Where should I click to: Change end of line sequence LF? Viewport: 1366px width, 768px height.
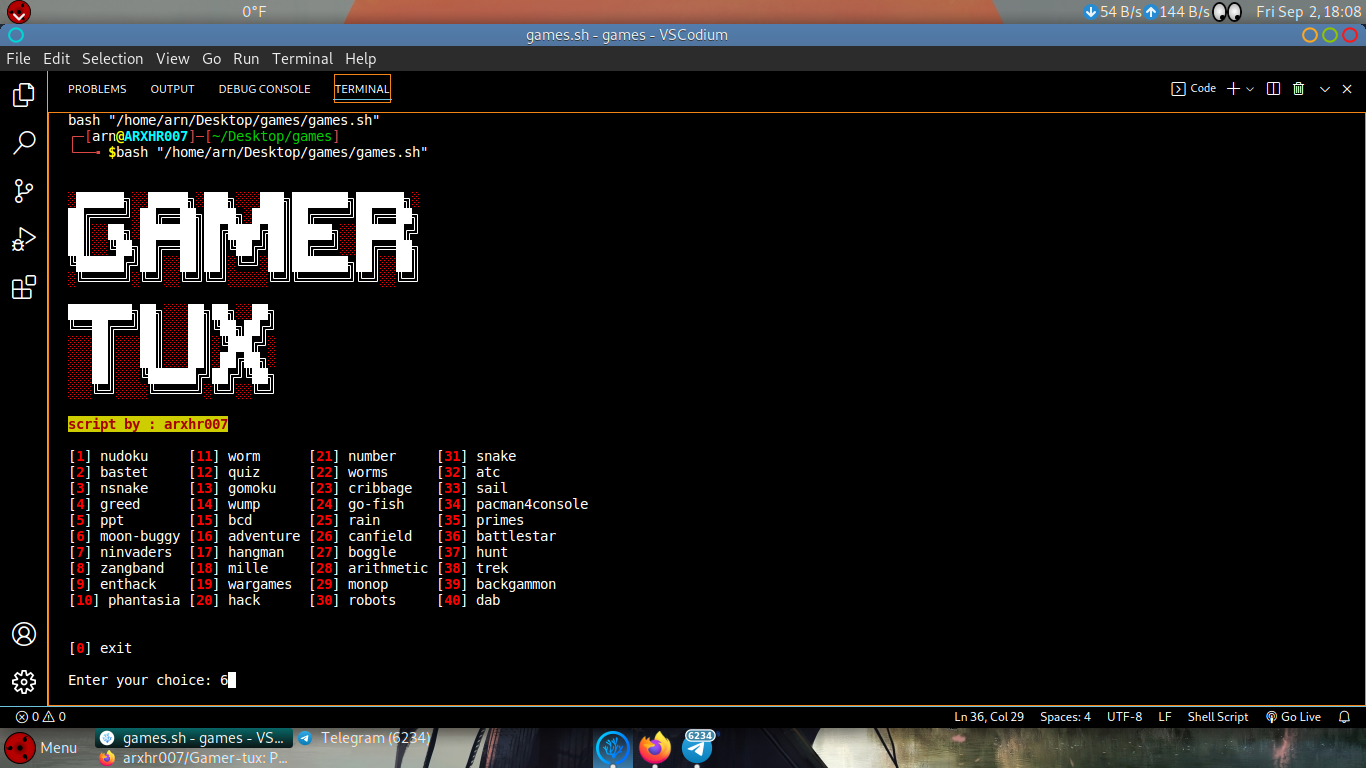[x=1165, y=717]
